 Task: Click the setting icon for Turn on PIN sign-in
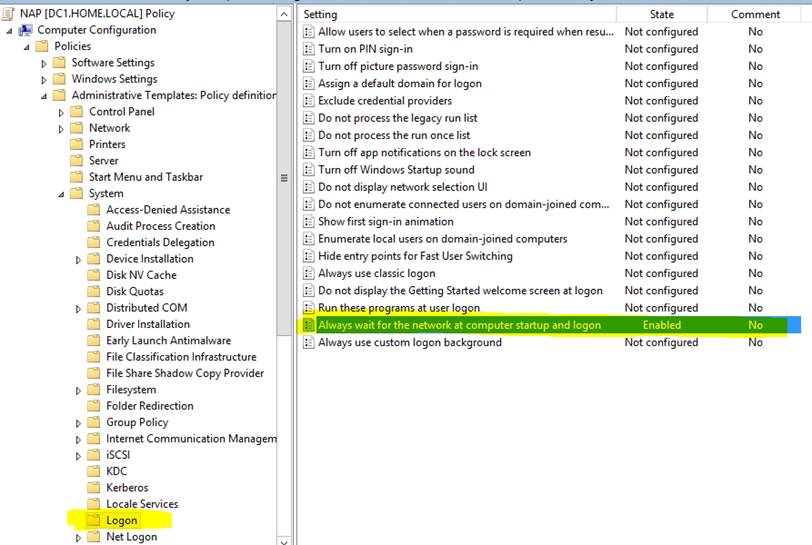(309, 49)
